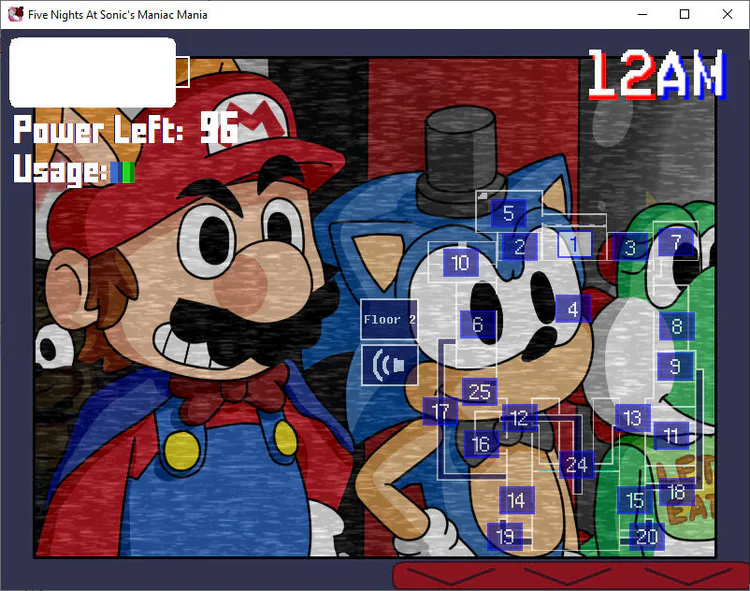Show camera 18
Screen dimensions: 750x591
point(676,492)
